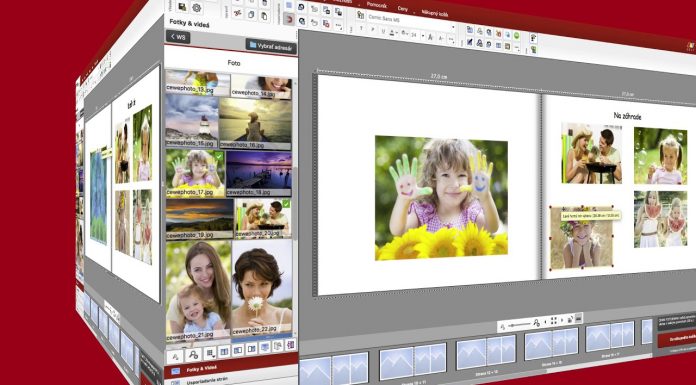Click the Vybrať adresár folder button

tap(271, 46)
